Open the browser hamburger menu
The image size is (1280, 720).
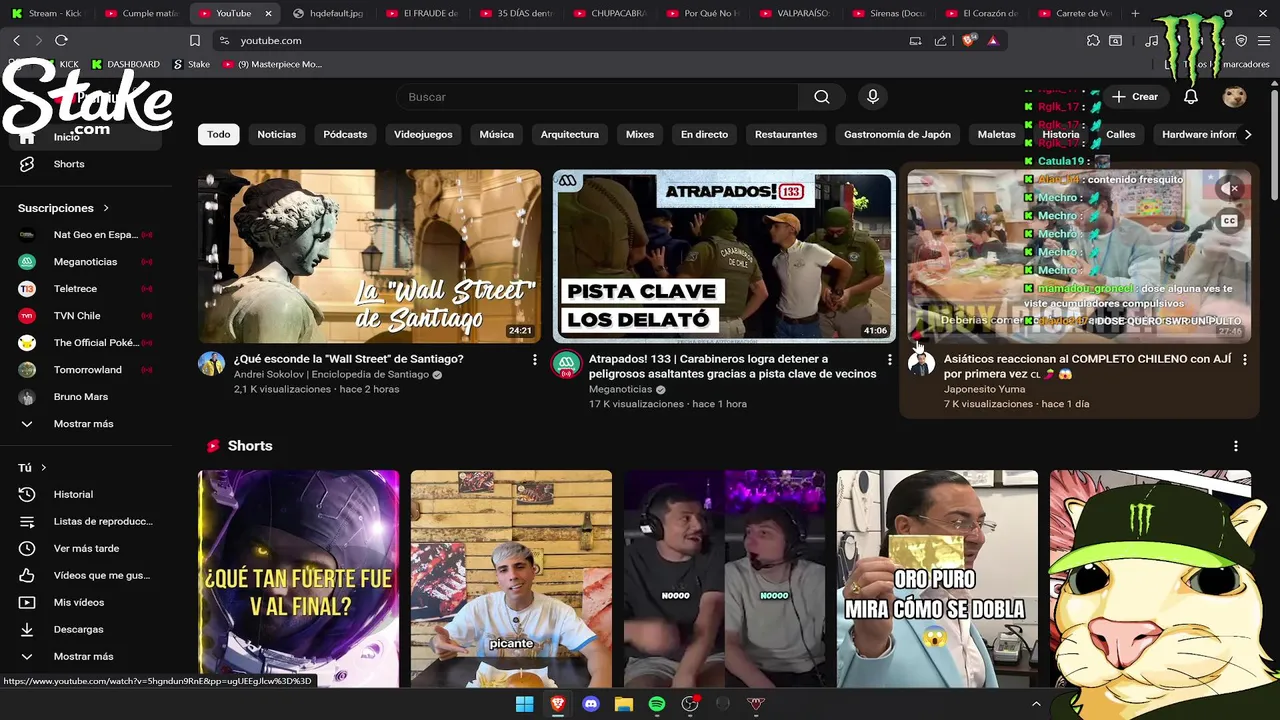[x=1264, y=41]
